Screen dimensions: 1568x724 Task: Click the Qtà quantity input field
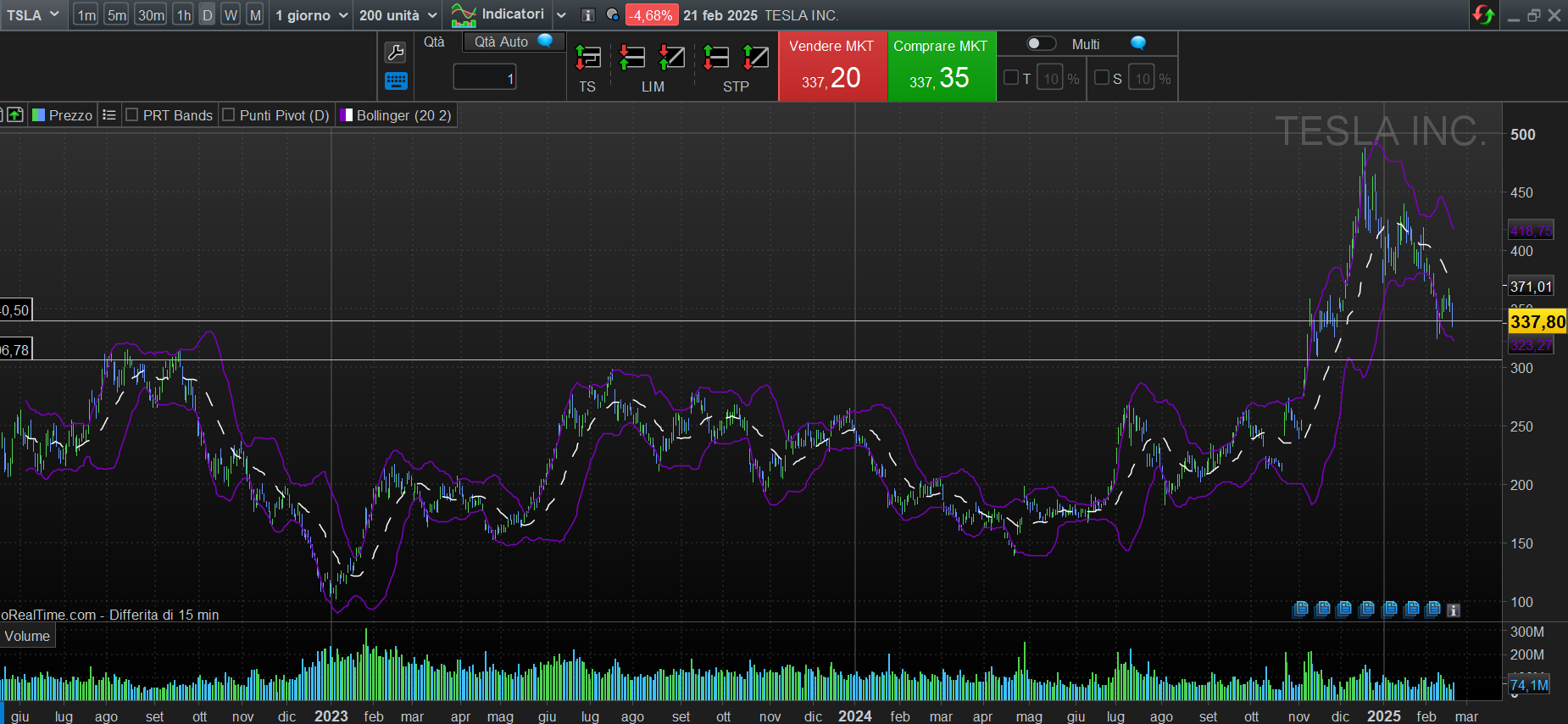(485, 78)
